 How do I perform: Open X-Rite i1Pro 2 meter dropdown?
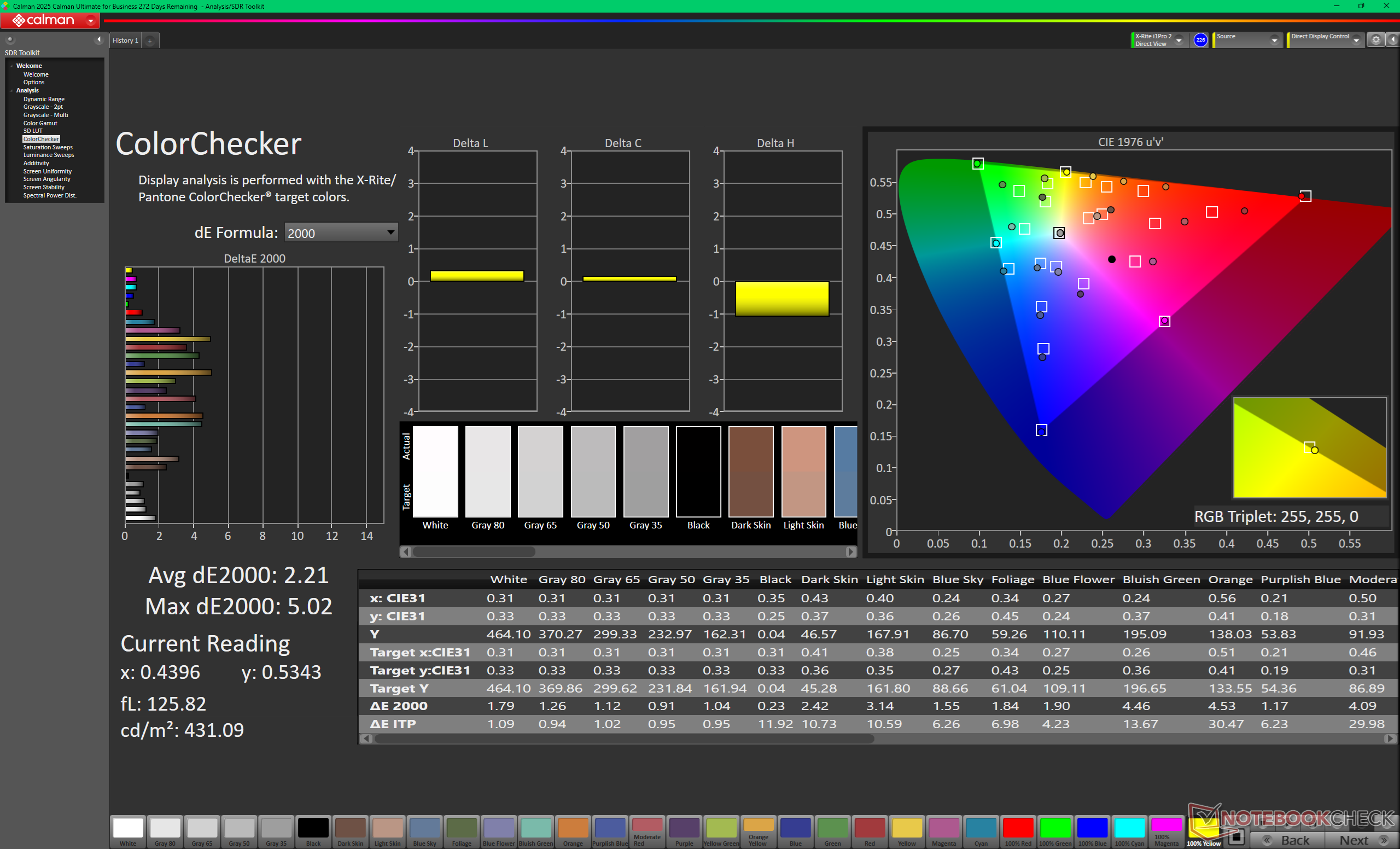pos(1179,40)
